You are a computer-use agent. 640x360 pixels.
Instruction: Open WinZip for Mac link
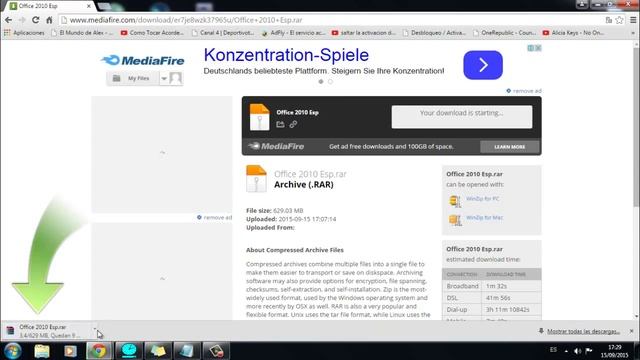[484, 218]
